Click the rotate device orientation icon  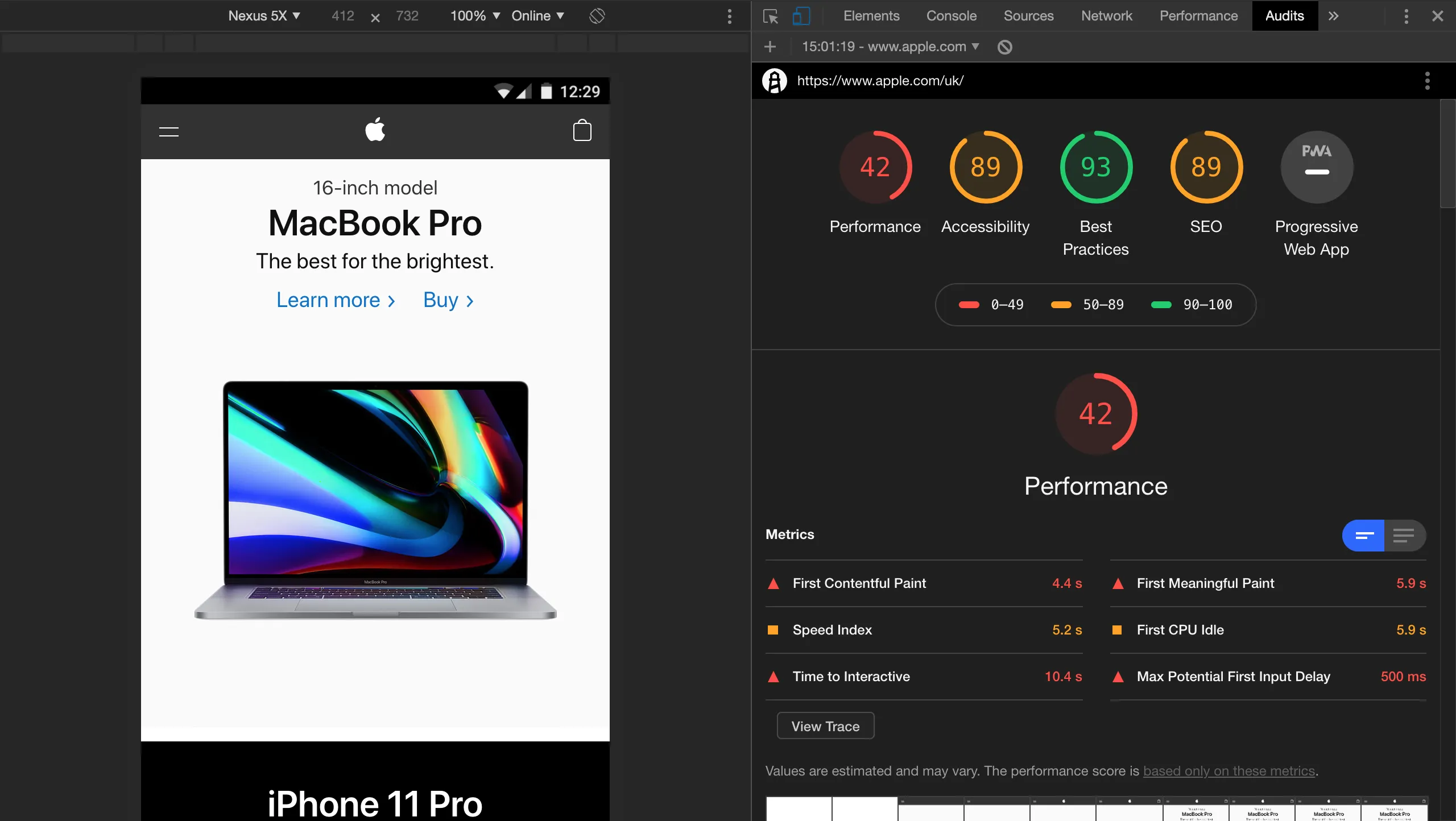597,16
